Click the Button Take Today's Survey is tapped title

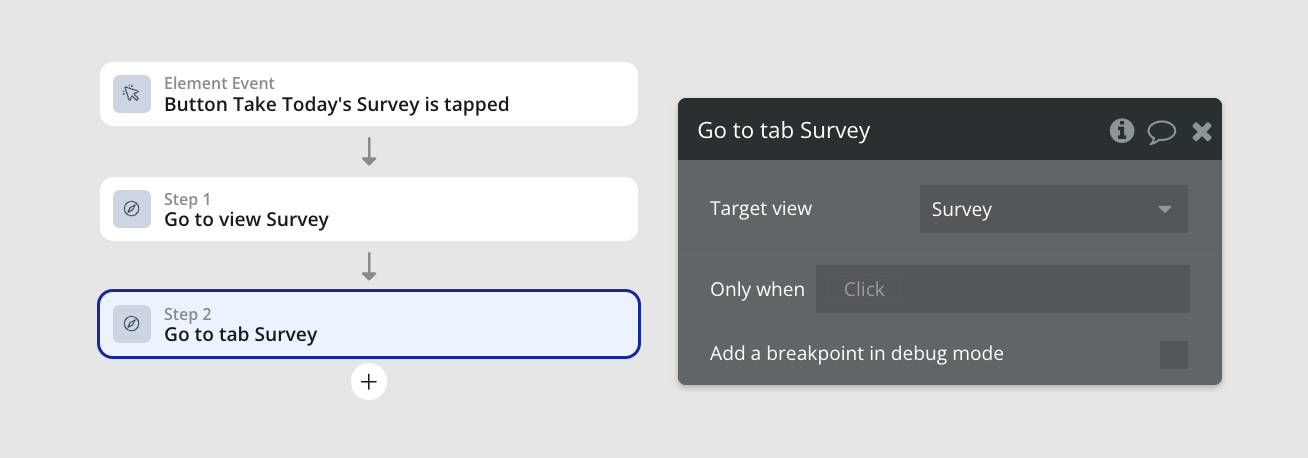tap(337, 104)
